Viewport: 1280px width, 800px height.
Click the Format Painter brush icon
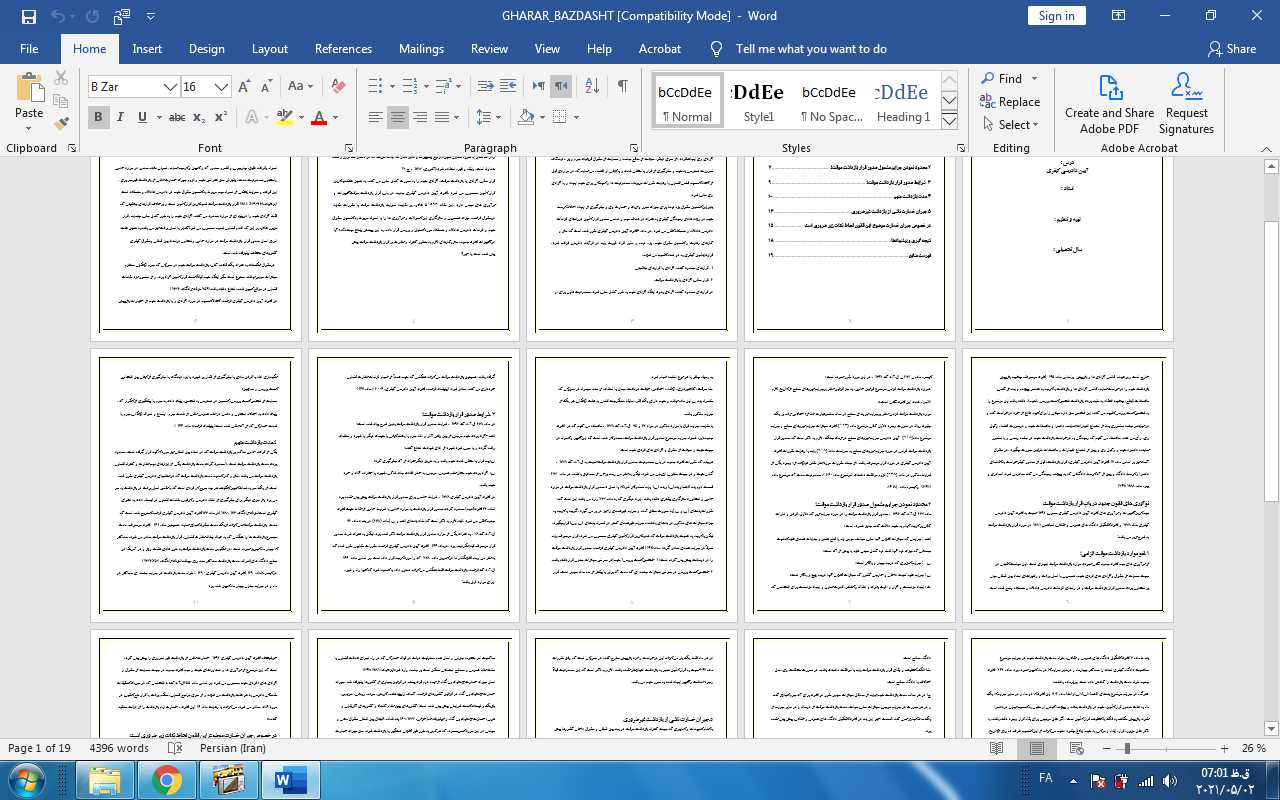(x=60, y=124)
